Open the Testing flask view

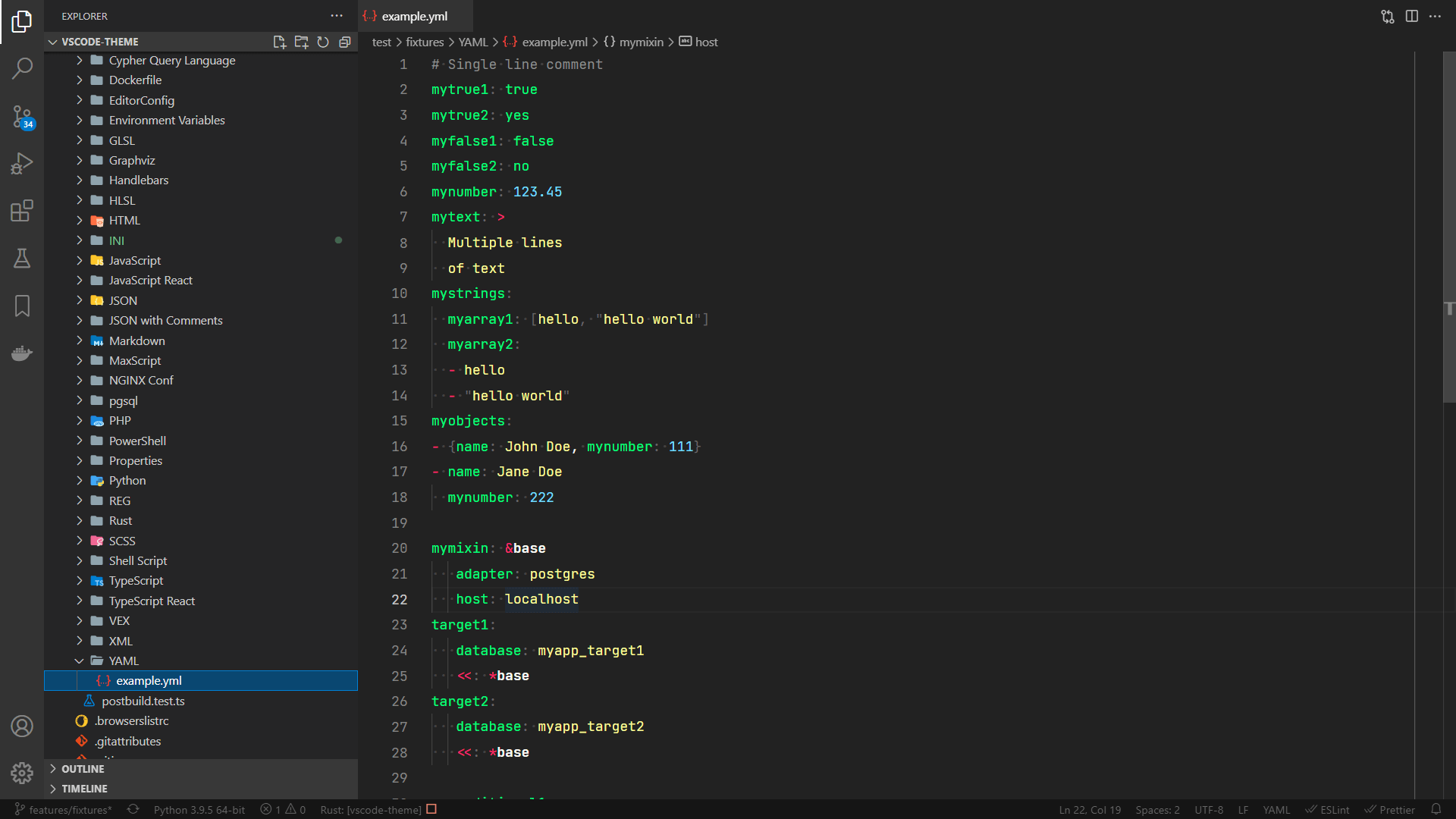click(x=22, y=259)
